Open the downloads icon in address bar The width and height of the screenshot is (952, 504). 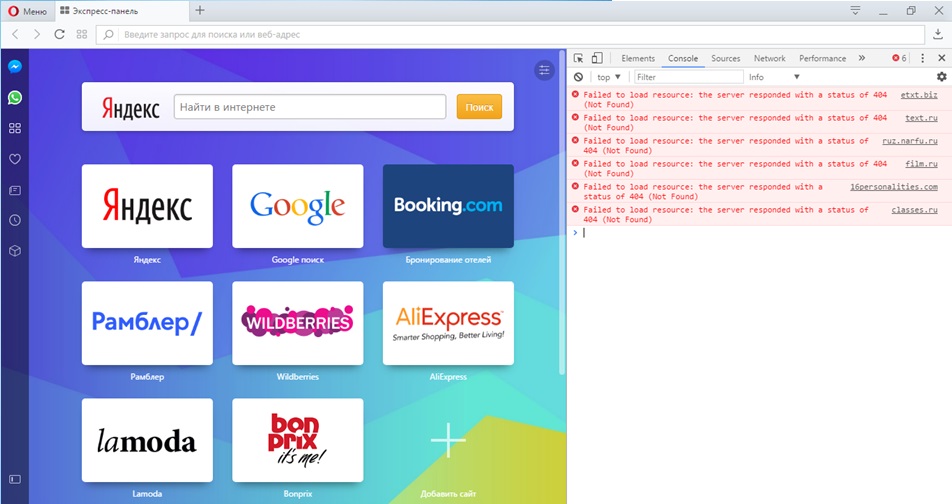(x=937, y=35)
